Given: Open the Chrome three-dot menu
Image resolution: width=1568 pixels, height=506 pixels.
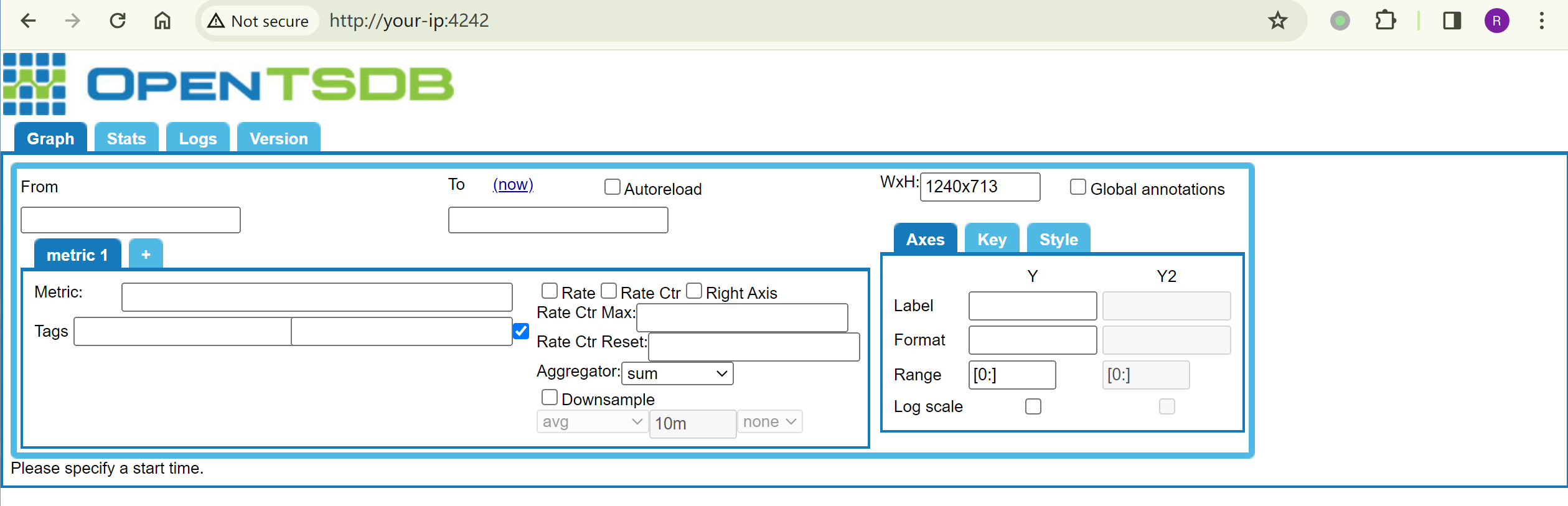Looking at the screenshot, I should coord(1541,21).
